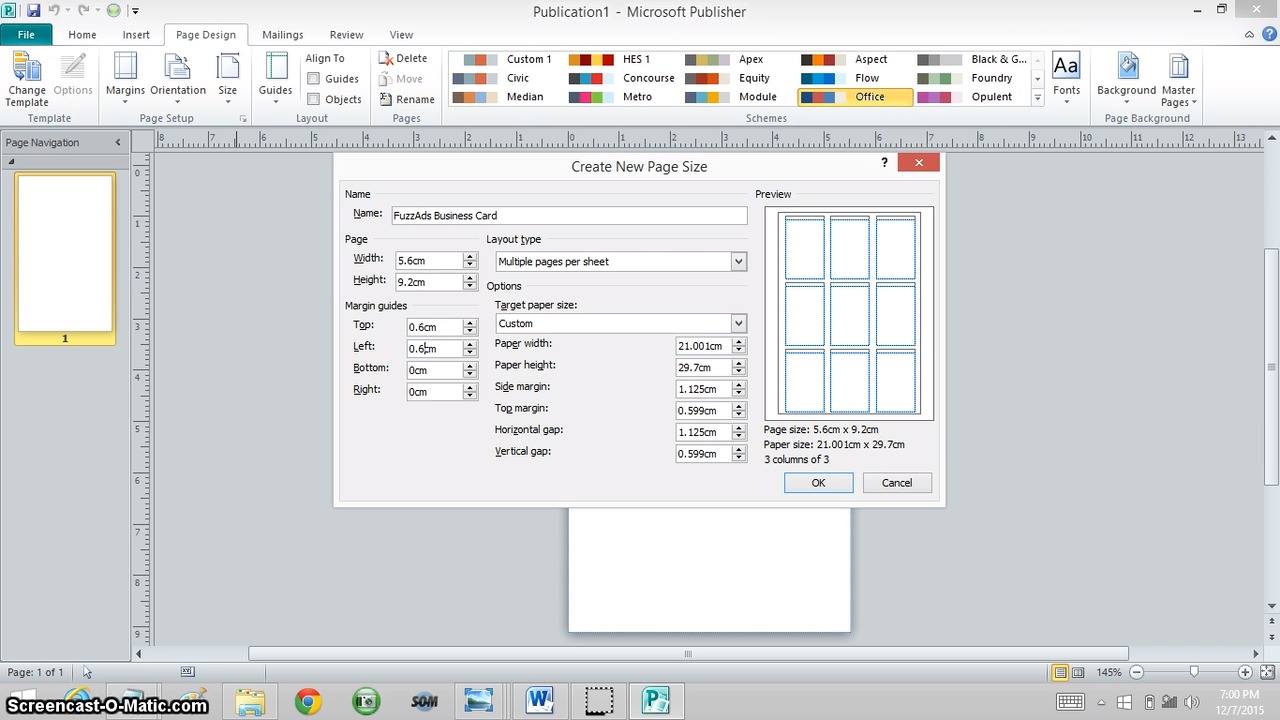Click Cancel in the page size dialog
The height and width of the screenshot is (720, 1280).
tap(897, 483)
